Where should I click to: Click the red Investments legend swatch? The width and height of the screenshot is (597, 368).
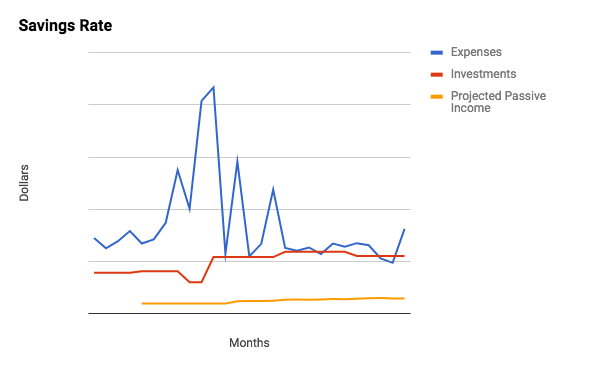(437, 75)
